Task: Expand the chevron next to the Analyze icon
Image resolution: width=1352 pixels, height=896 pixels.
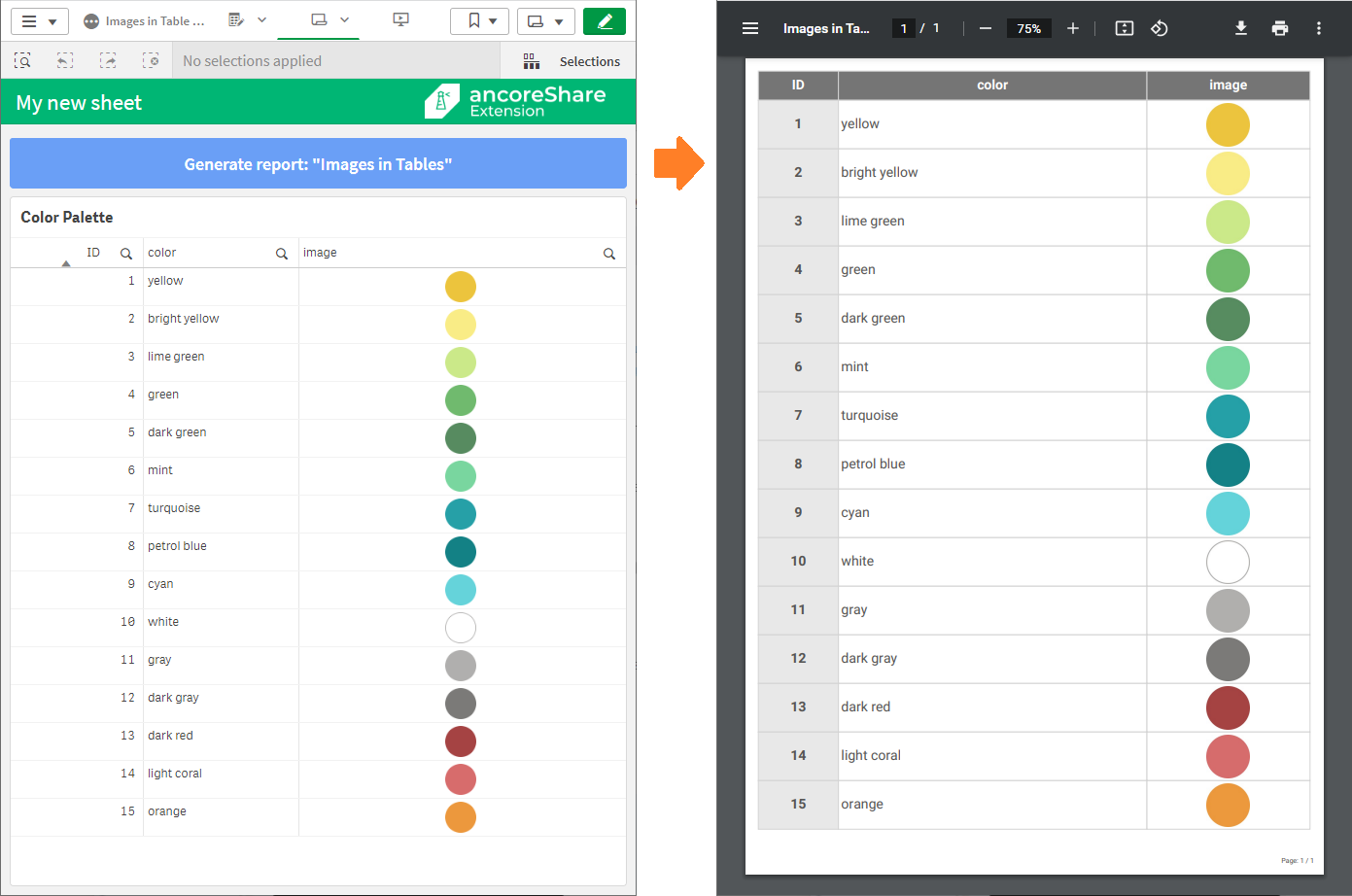Action: pyautogui.click(x=344, y=20)
